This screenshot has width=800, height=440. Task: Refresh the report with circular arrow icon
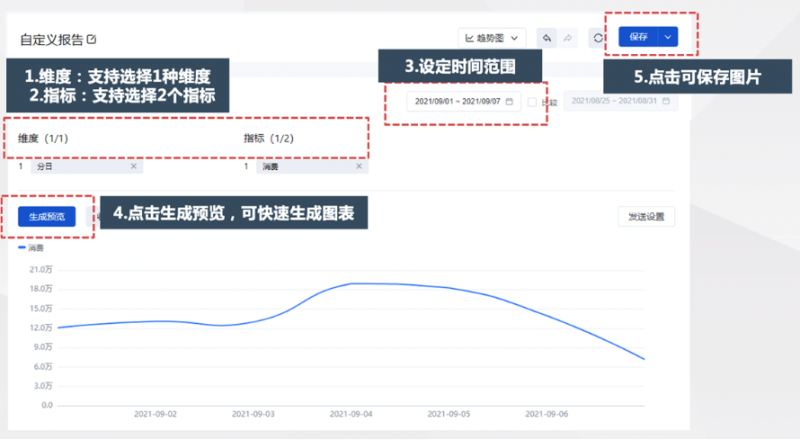click(598, 38)
